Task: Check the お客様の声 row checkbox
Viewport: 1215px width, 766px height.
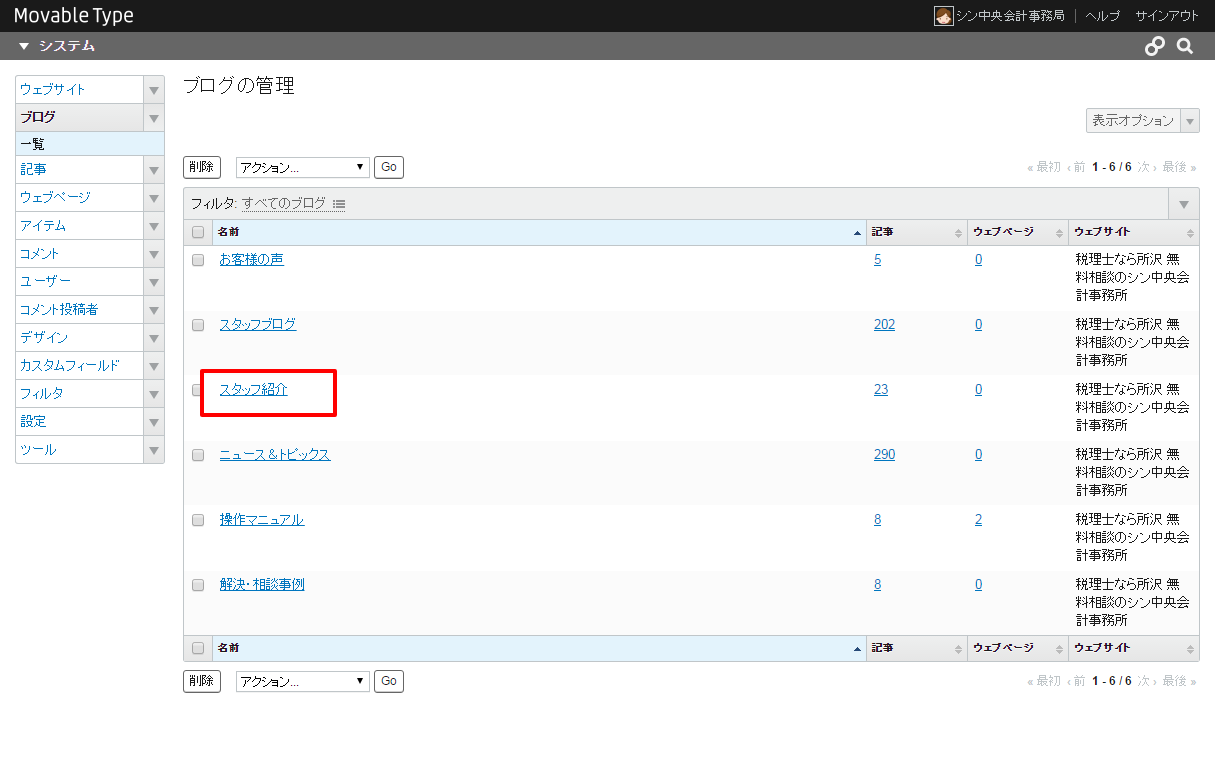Action: click(198, 260)
